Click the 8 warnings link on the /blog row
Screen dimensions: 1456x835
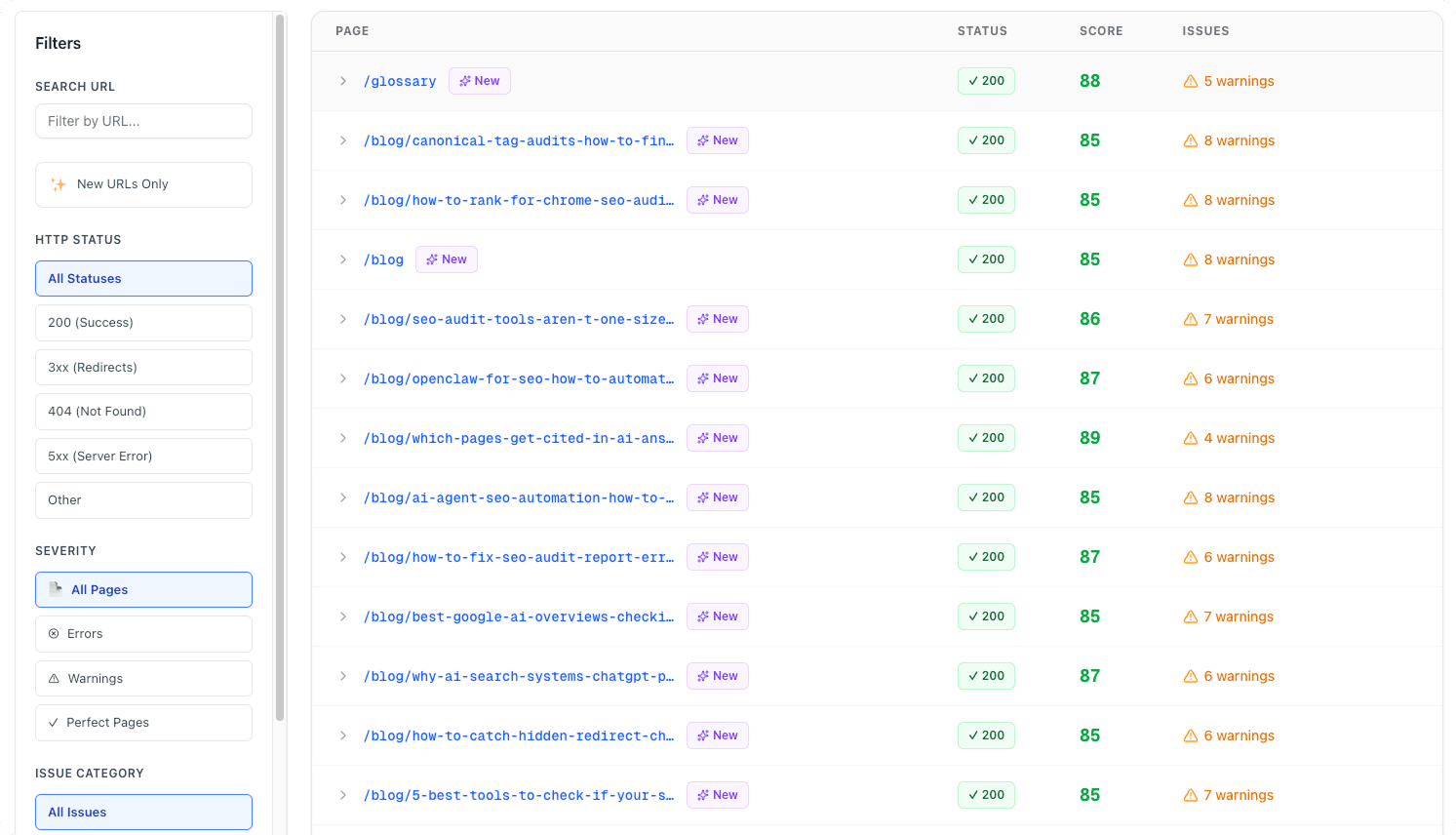(1240, 259)
